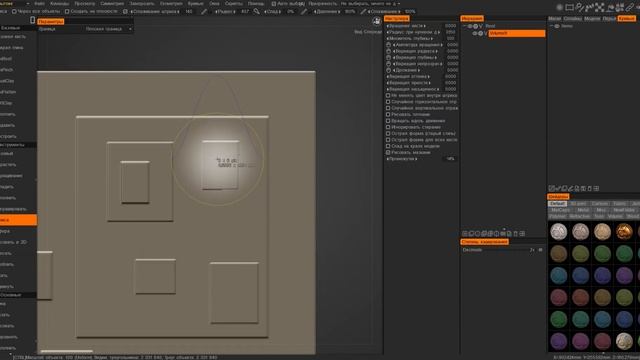
Task: Open the Перья tab
Action: coord(609,18)
